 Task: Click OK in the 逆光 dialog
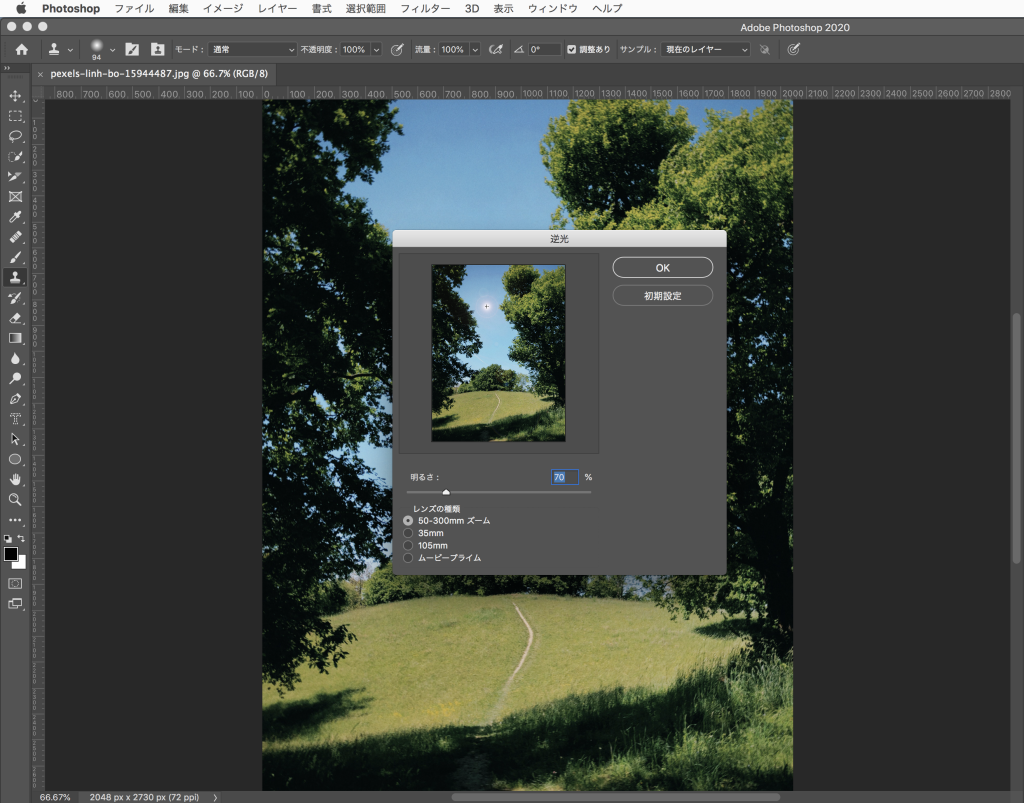(x=662, y=268)
